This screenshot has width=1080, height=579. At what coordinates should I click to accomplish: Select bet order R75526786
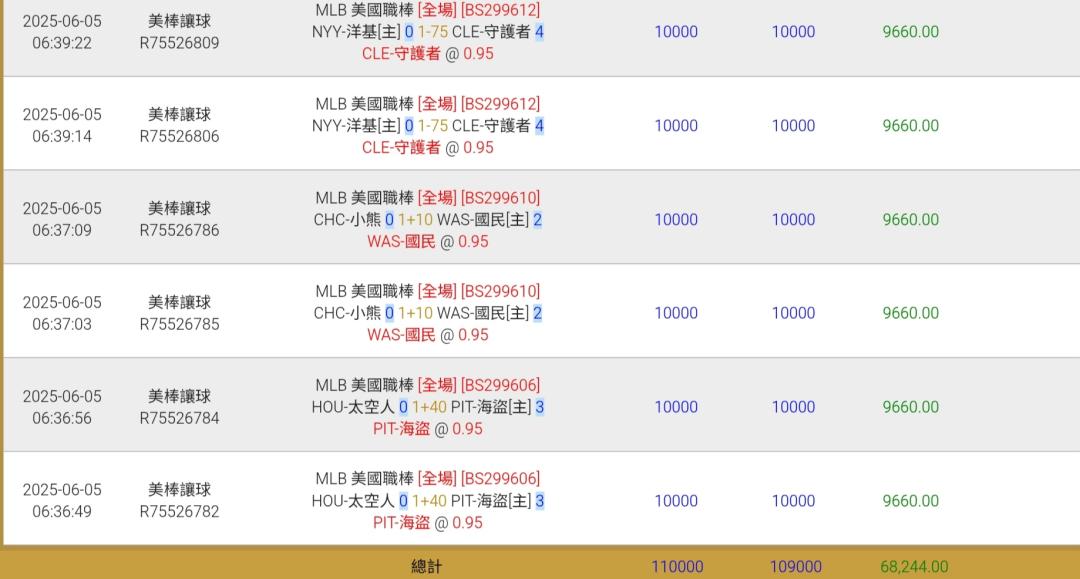(179, 230)
